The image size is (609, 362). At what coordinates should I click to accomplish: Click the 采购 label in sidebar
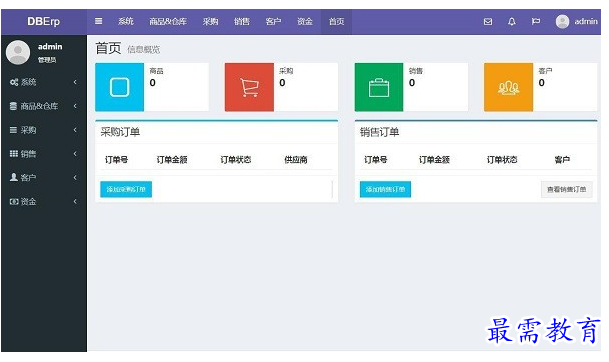(28, 130)
